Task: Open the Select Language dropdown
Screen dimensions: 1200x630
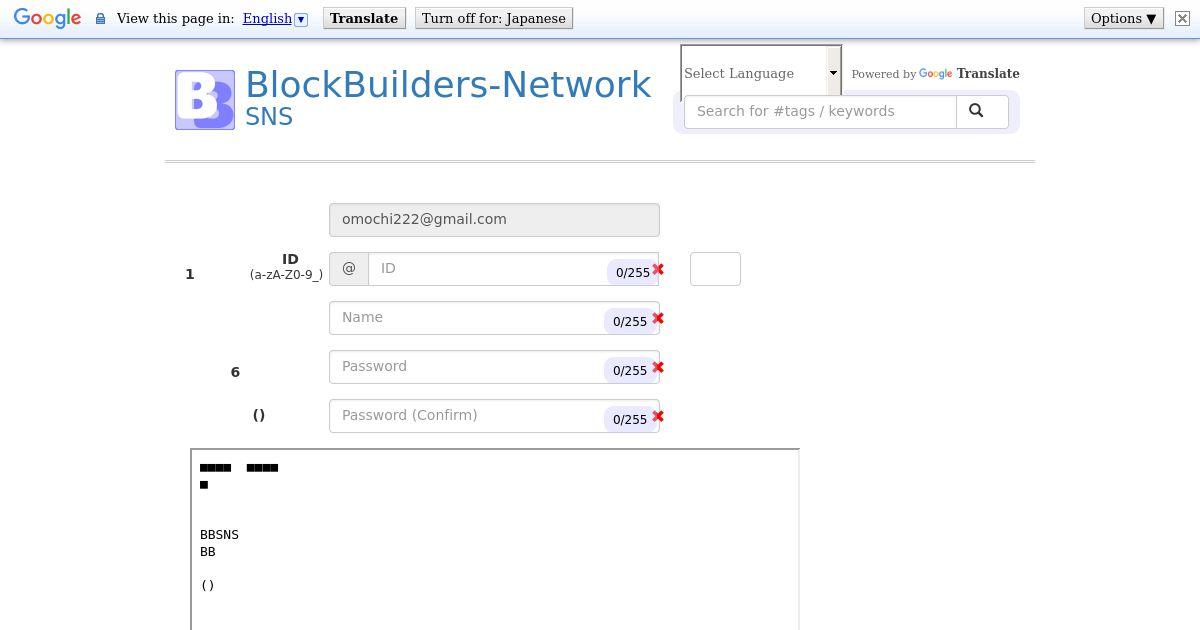Action: [761, 73]
